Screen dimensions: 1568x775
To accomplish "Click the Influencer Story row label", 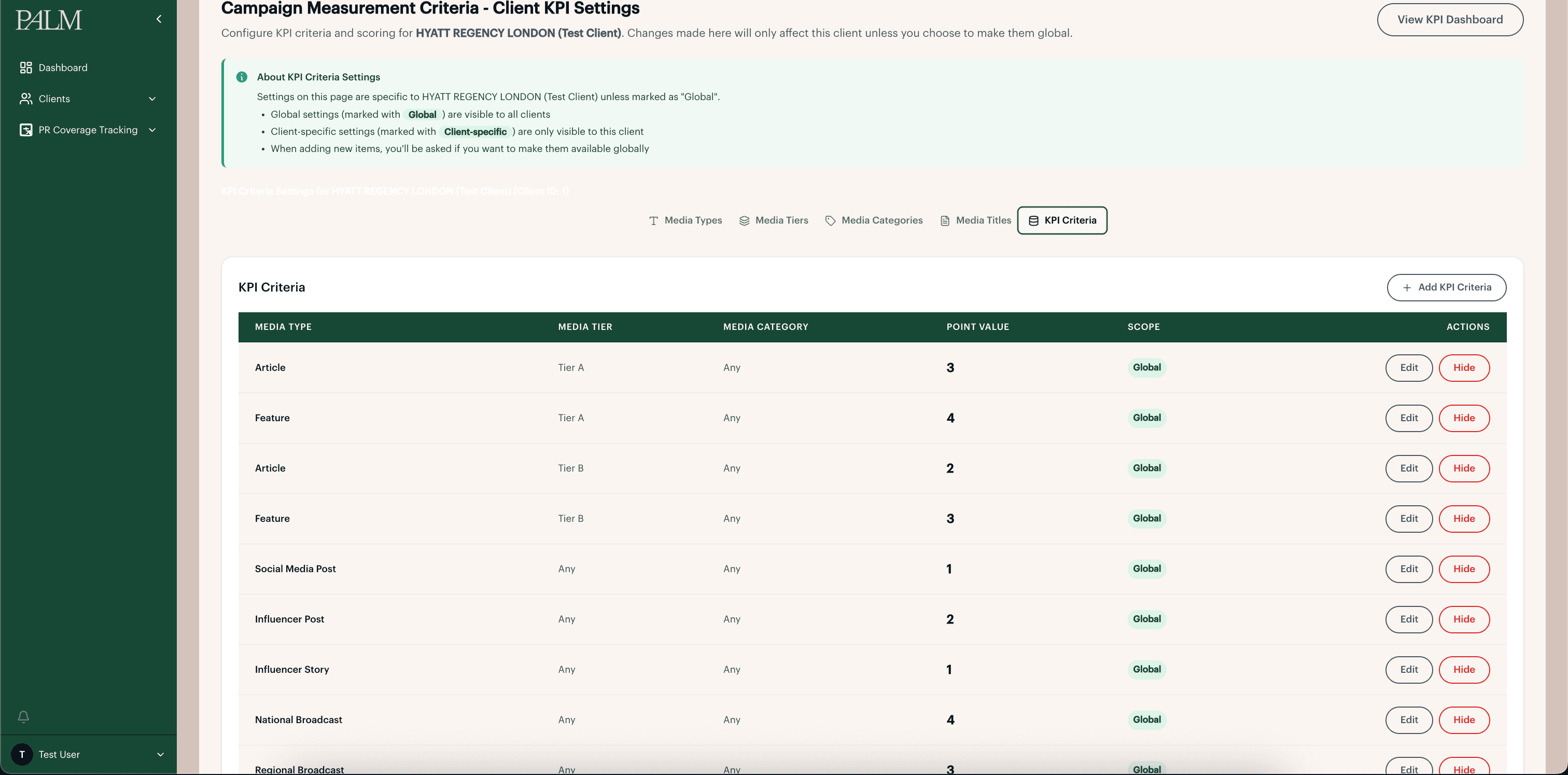I will pos(291,670).
